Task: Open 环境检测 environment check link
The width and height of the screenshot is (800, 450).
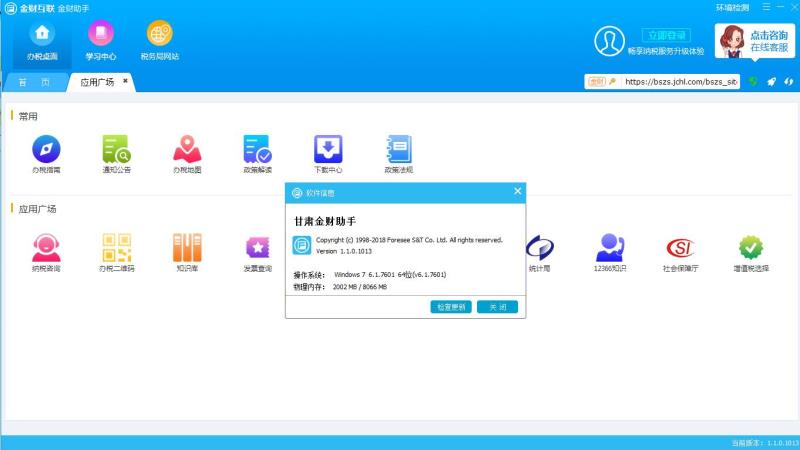Action: click(733, 8)
